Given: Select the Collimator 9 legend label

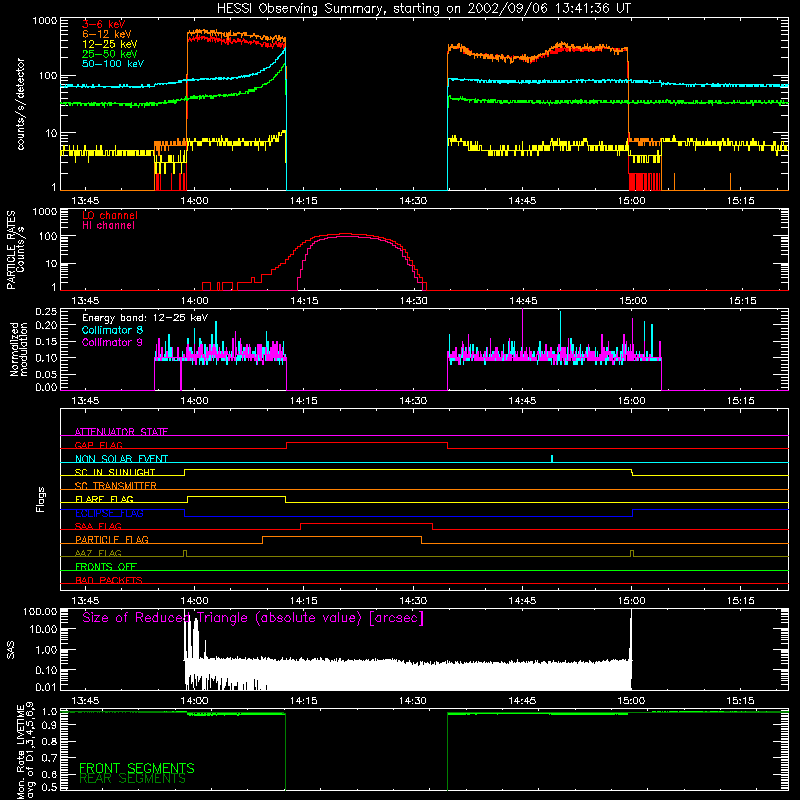Looking at the screenshot, I should pyautogui.click(x=112, y=342).
